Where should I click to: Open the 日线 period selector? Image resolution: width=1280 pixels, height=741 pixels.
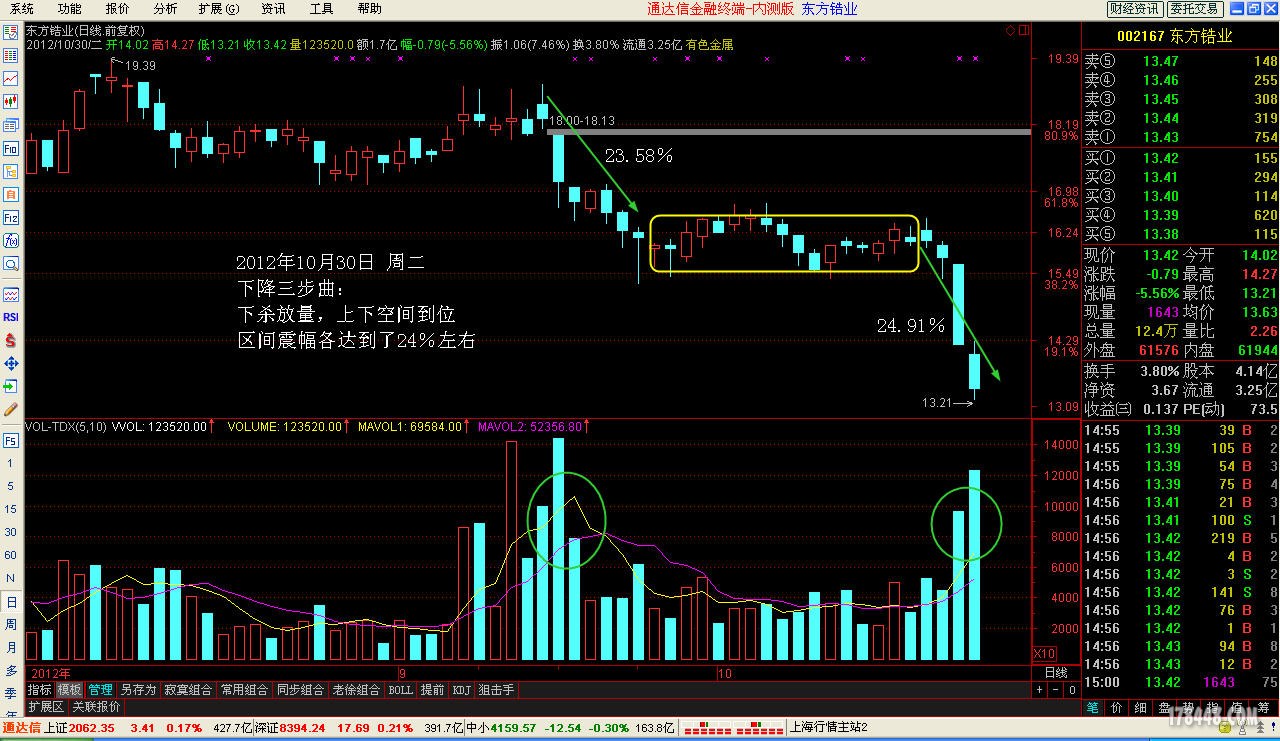[1056, 673]
